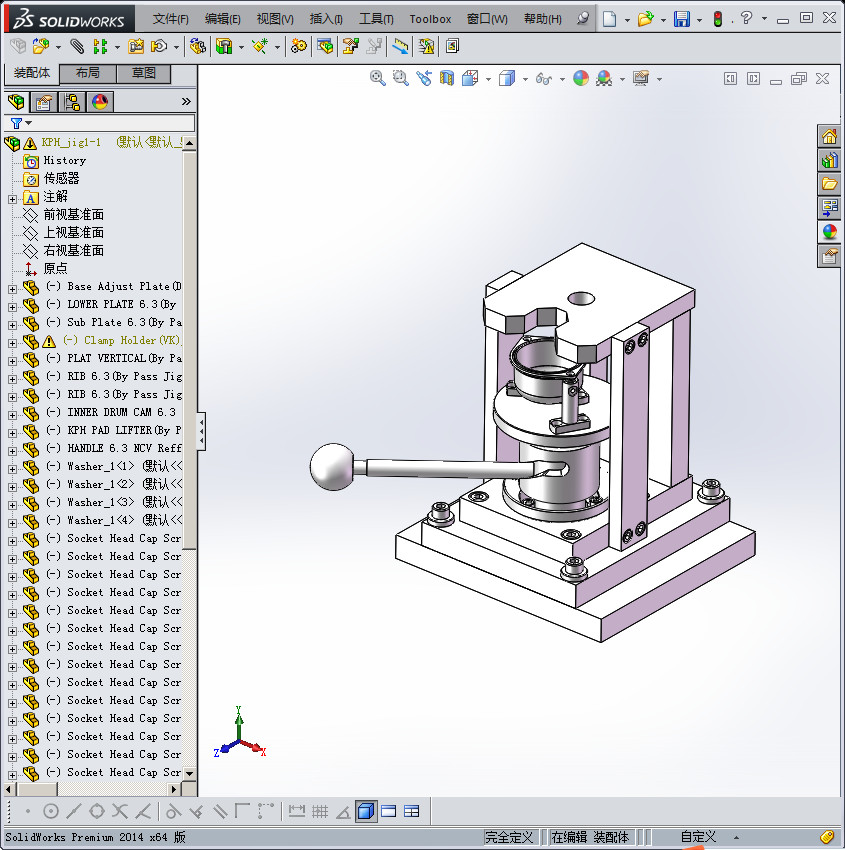Image resolution: width=845 pixels, height=850 pixels.
Task: Click the Reference Geometry icon
Action: pyautogui.click(x=260, y=47)
